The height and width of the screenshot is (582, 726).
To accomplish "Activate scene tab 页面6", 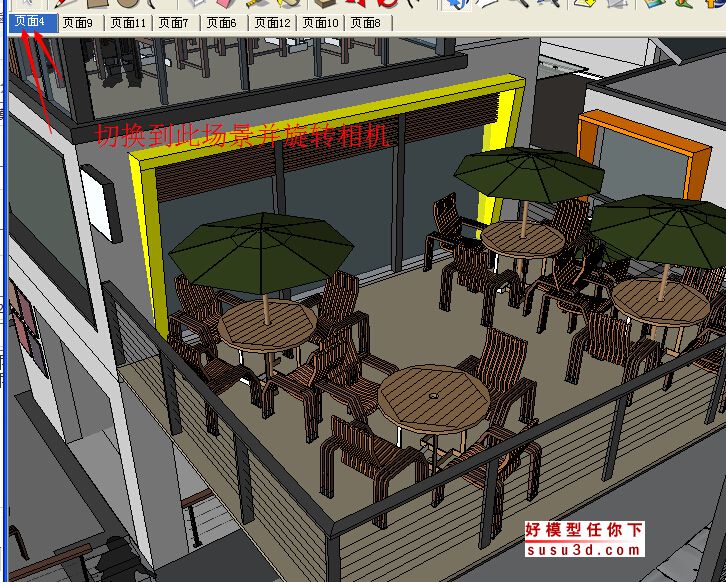I will pos(224,23).
